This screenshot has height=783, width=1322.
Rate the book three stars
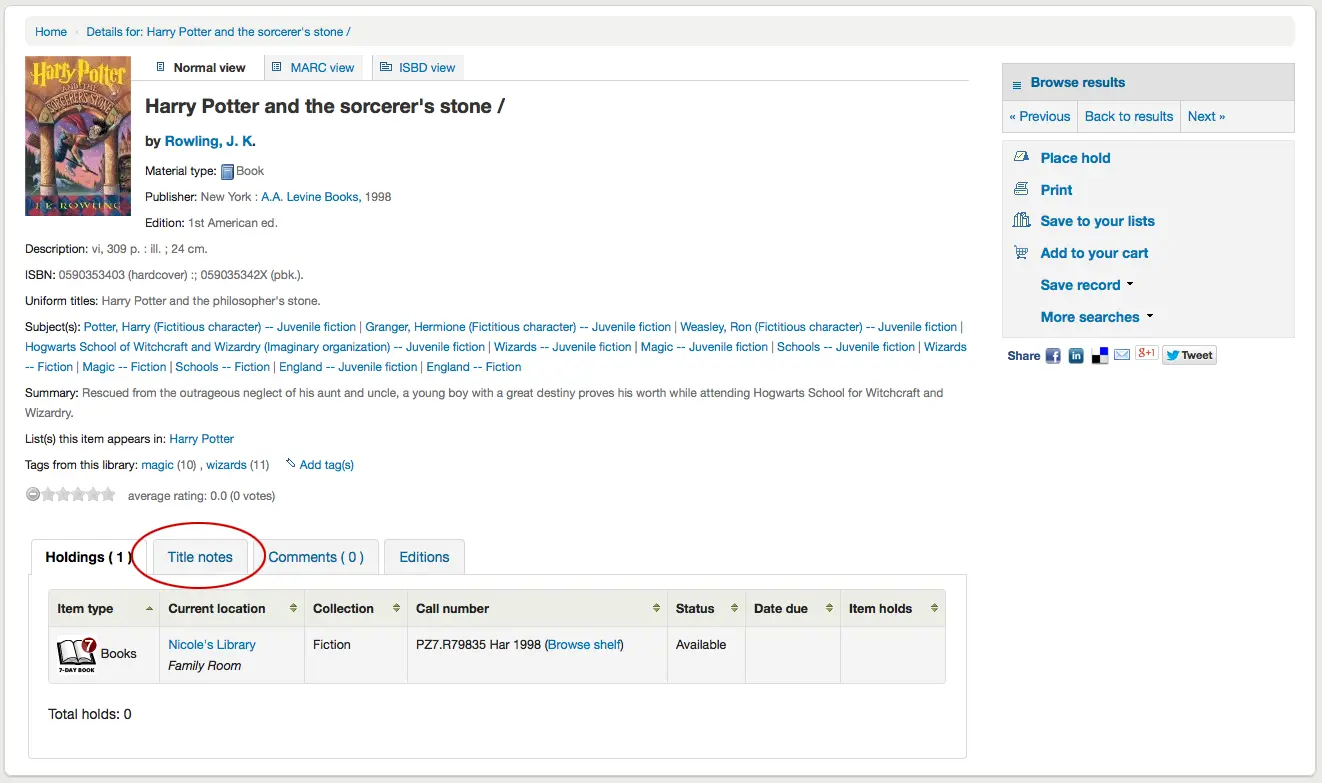[x=78, y=494]
